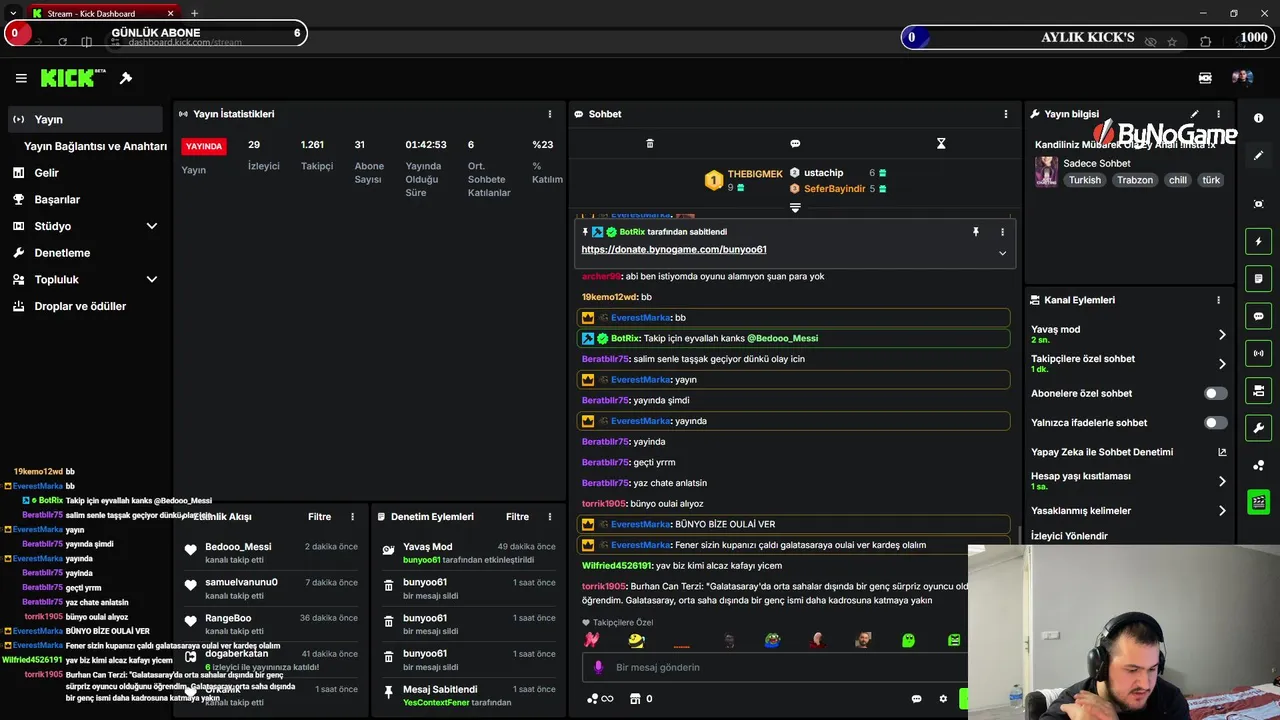Screen dimensions: 1280x720
Task: Expand the pinned message chevron
Action: click(x=1002, y=253)
